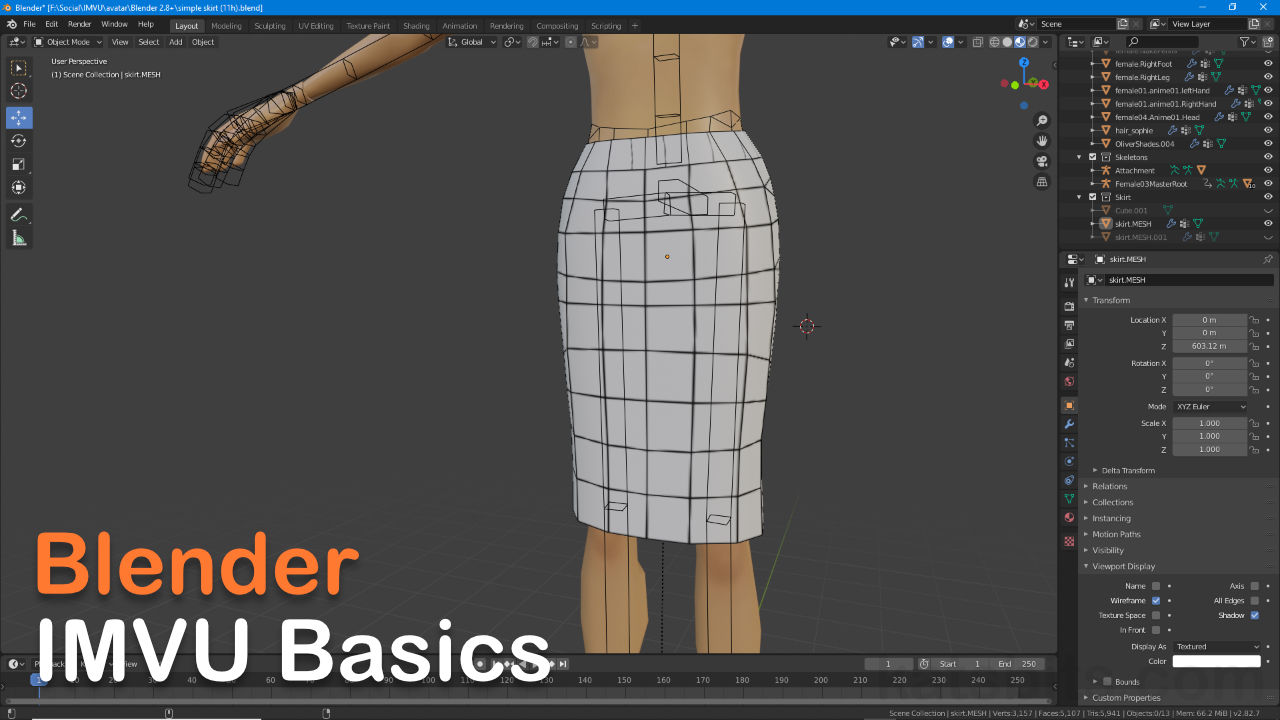1280x720 pixels.
Task: Switch to material preview shading
Action: click(x=1019, y=42)
